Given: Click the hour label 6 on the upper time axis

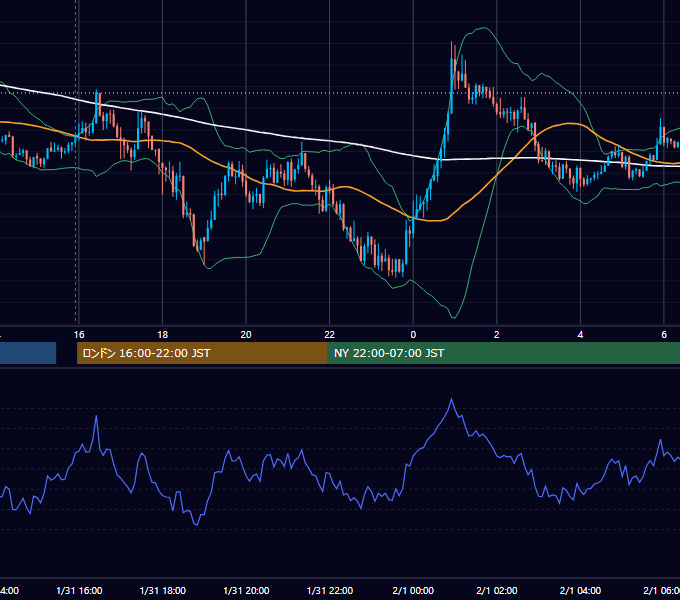Looking at the screenshot, I should pos(664,335).
